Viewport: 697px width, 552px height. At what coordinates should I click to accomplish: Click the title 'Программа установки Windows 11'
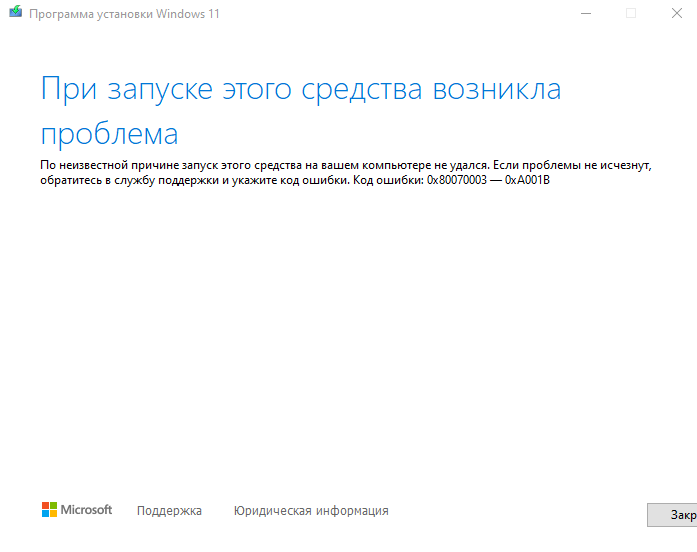(124, 14)
